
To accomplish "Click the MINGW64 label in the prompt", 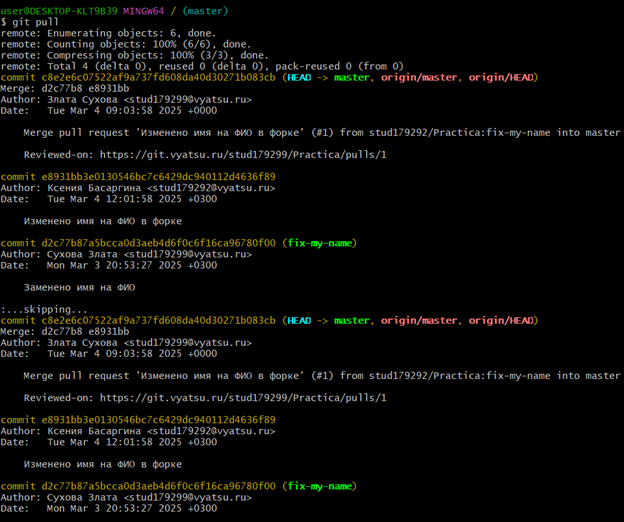I will 144,11.
